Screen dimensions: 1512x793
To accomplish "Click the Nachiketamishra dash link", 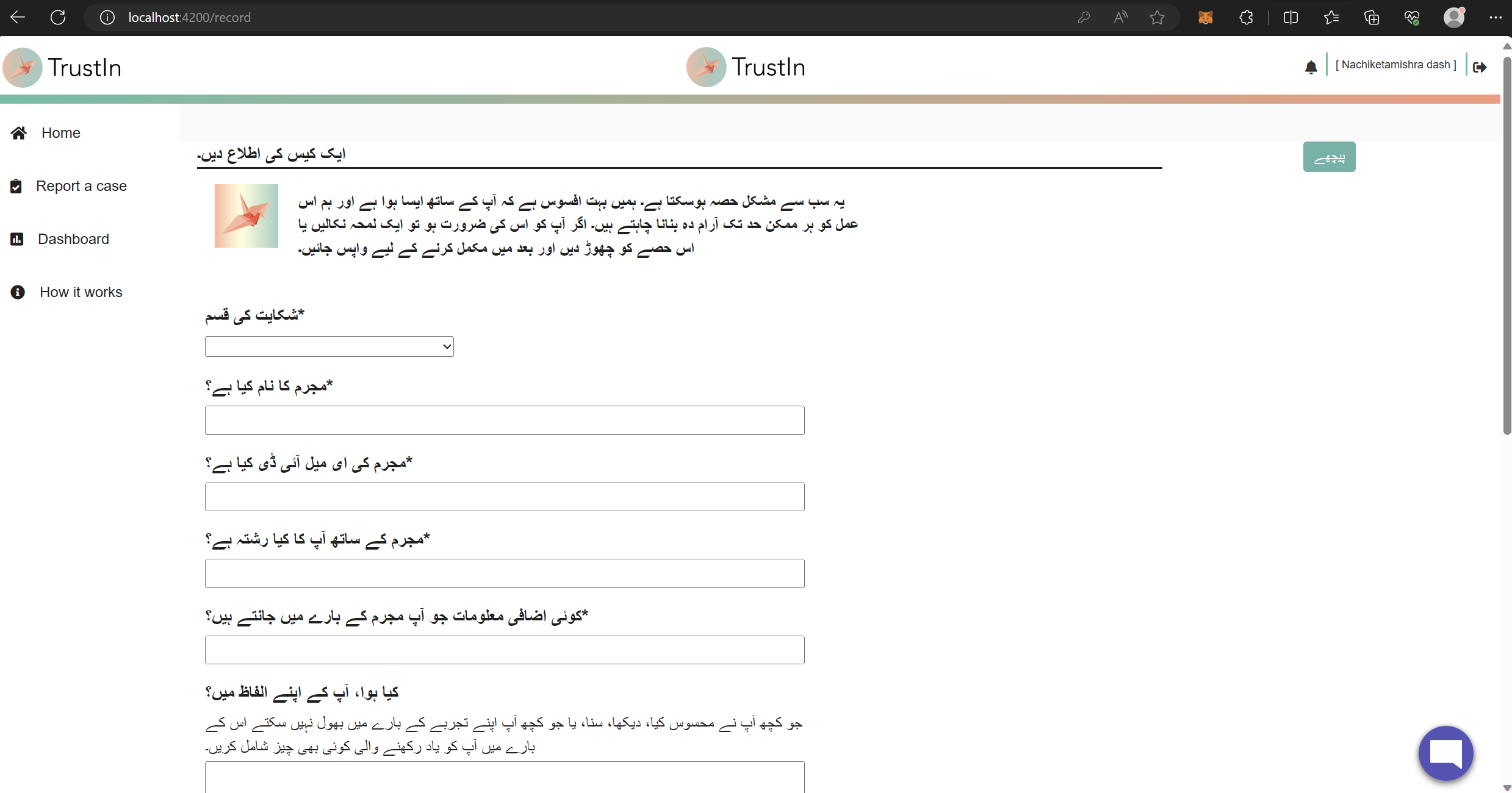I will (1397, 64).
